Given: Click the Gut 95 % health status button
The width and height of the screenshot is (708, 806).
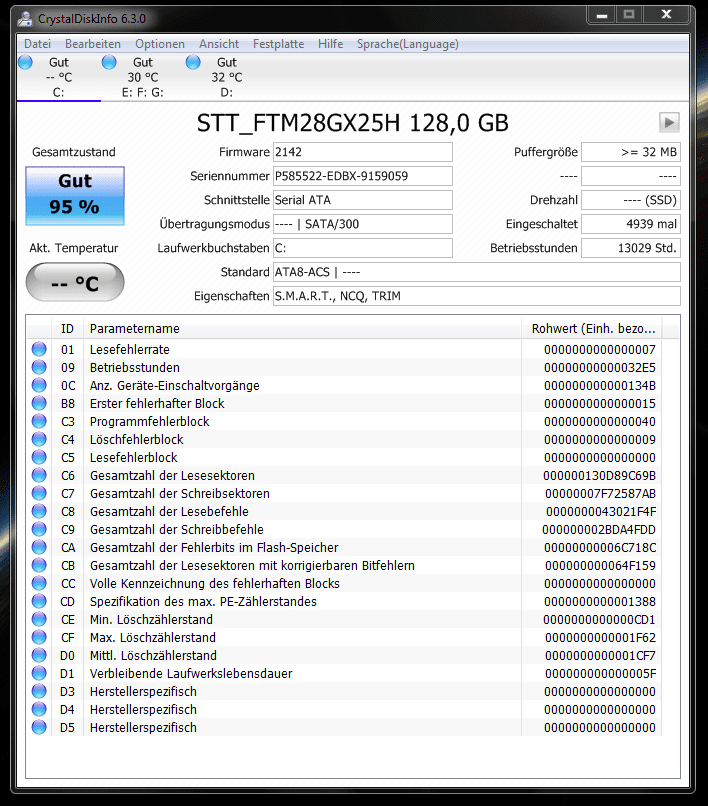Looking at the screenshot, I should 75,195.
